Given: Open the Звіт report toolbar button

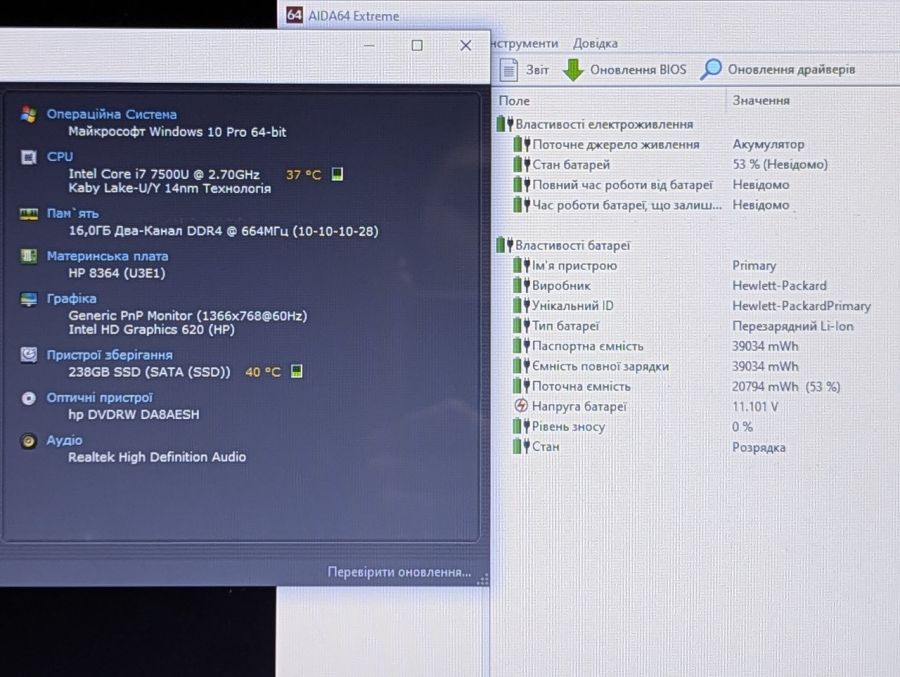Looking at the screenshot, I should point(523,69).
